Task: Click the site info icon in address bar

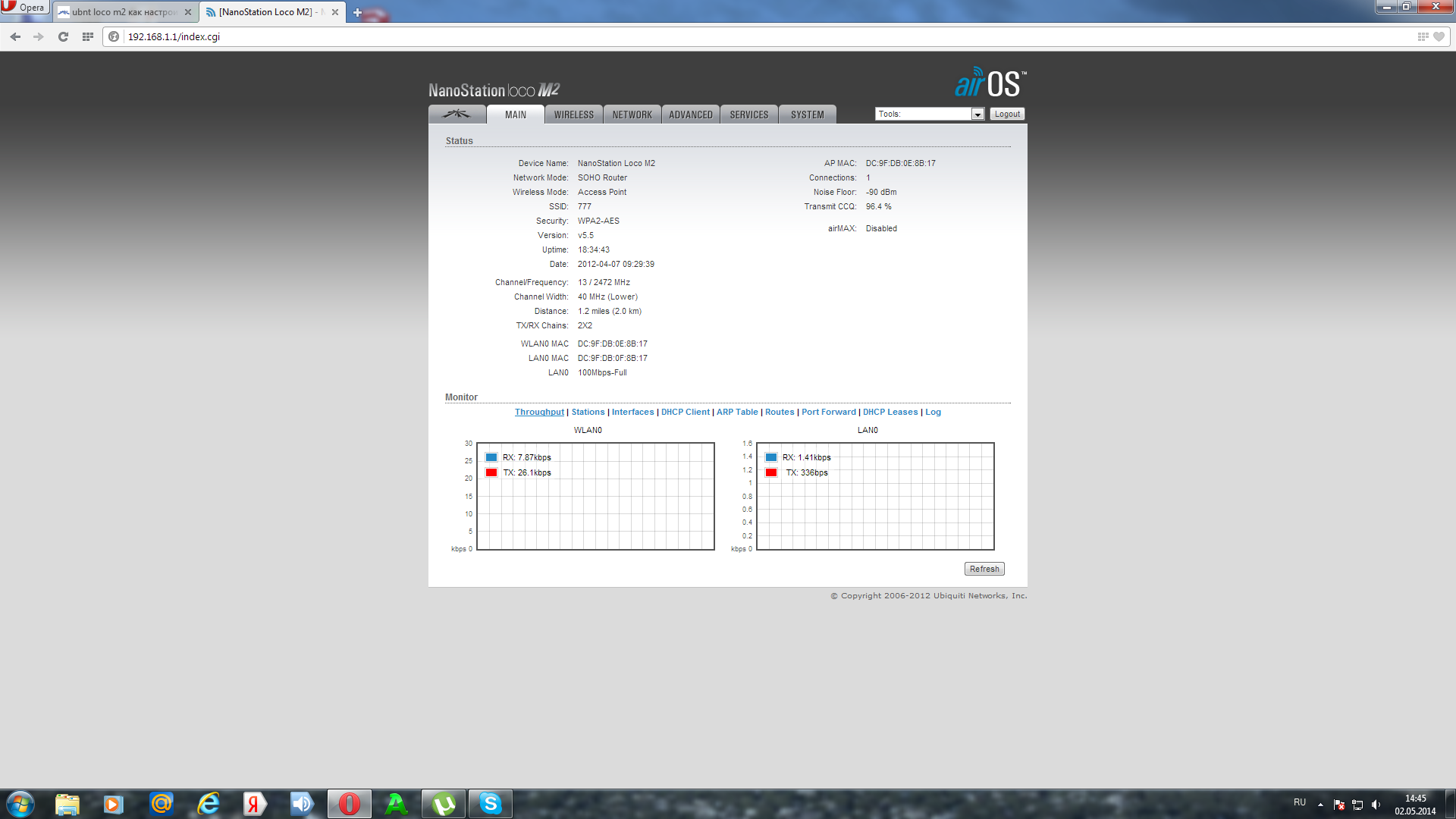Action: pyautogui.click(x=114, y=36)
